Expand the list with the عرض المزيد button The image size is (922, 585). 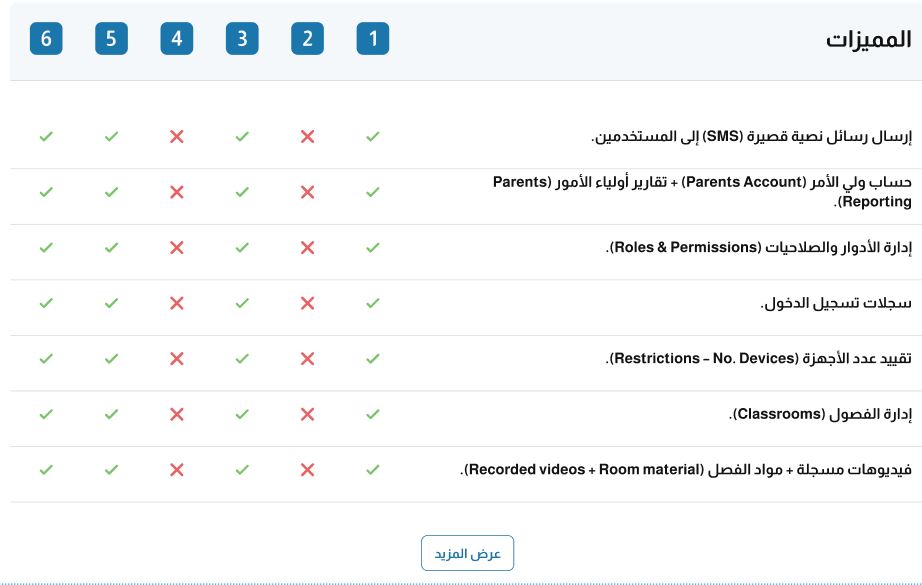[x=467, y=553]
